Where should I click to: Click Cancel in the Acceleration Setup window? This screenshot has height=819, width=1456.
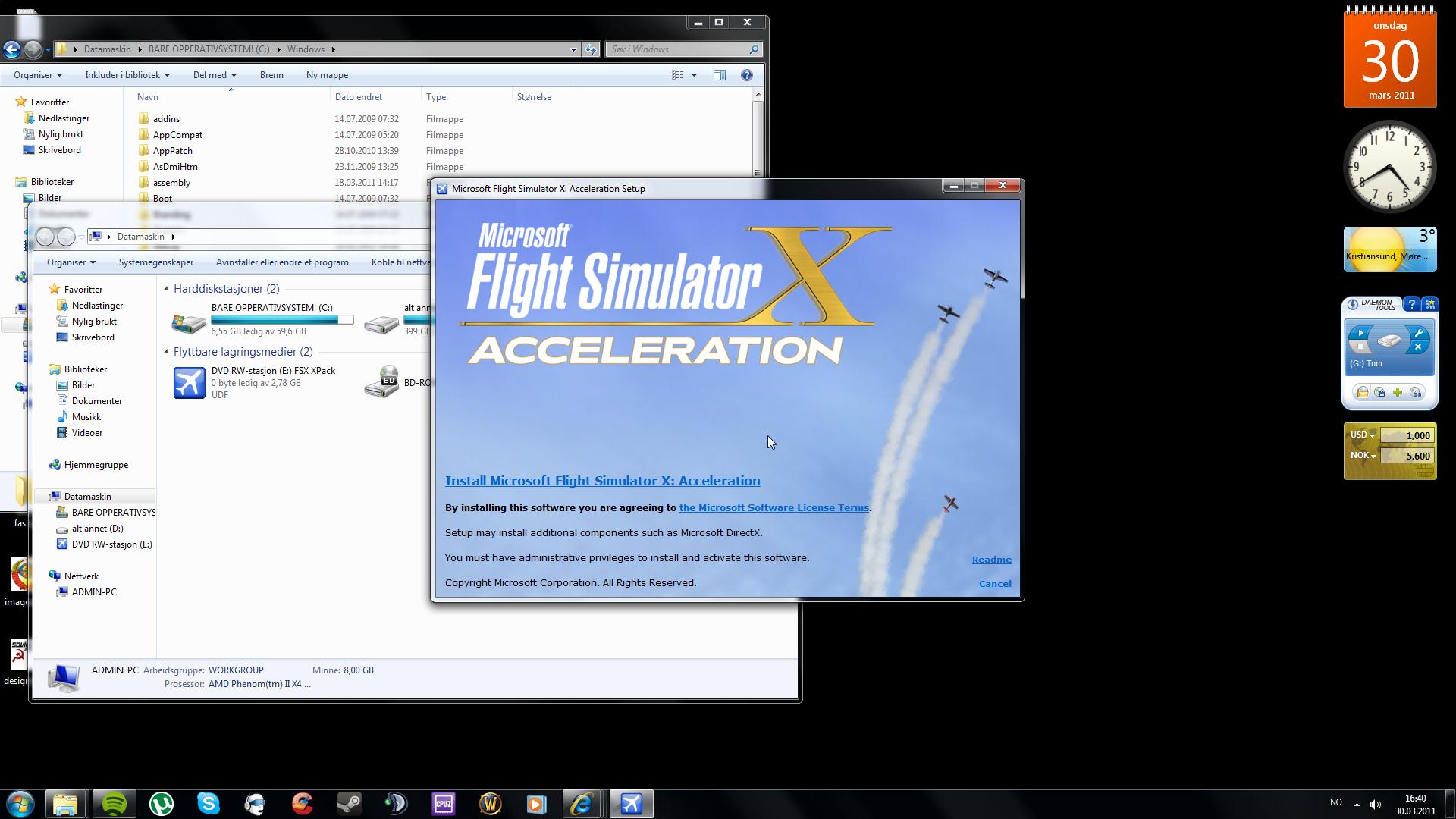(x=995, y=584)
